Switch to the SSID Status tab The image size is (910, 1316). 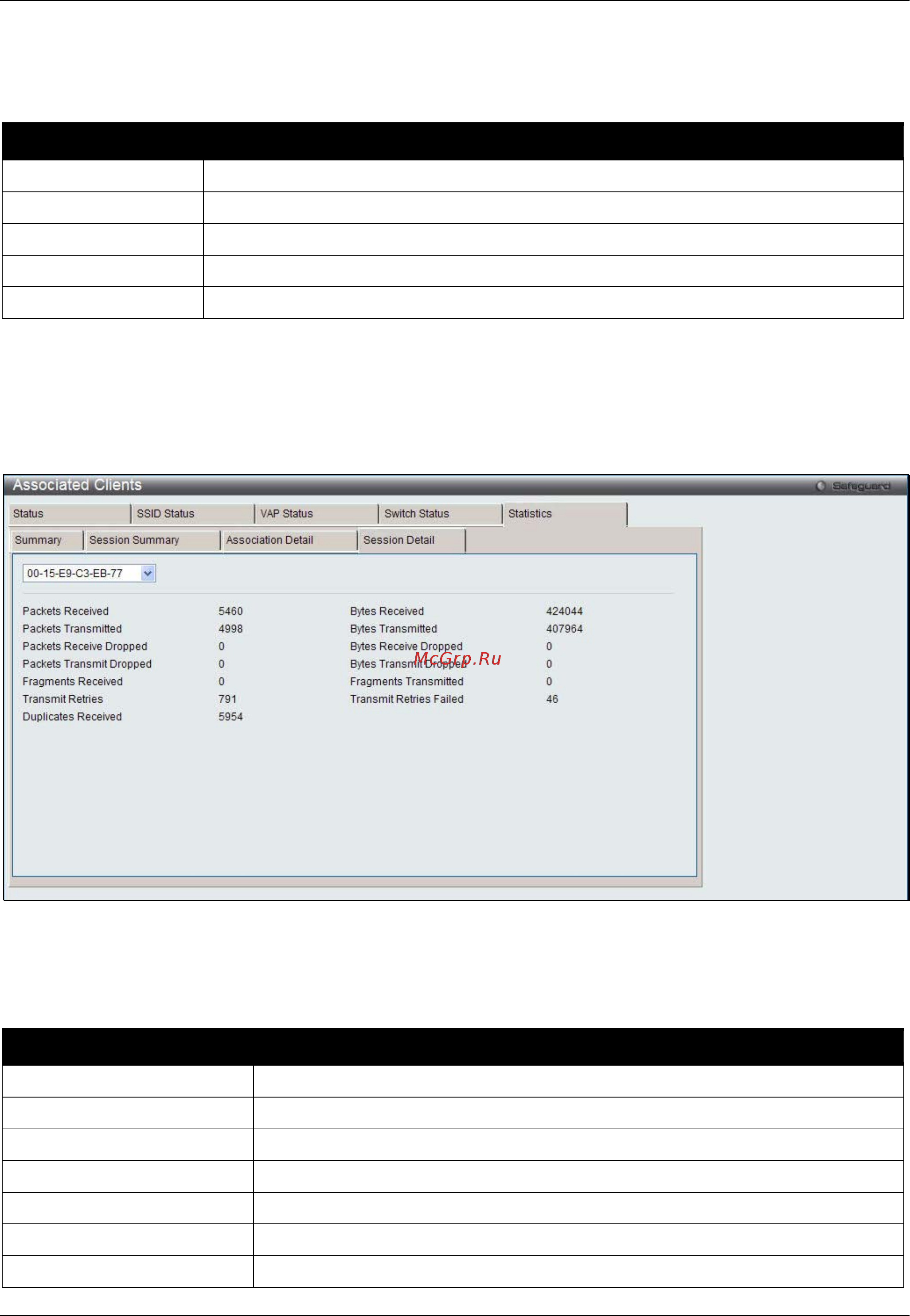tap(193, 514)
